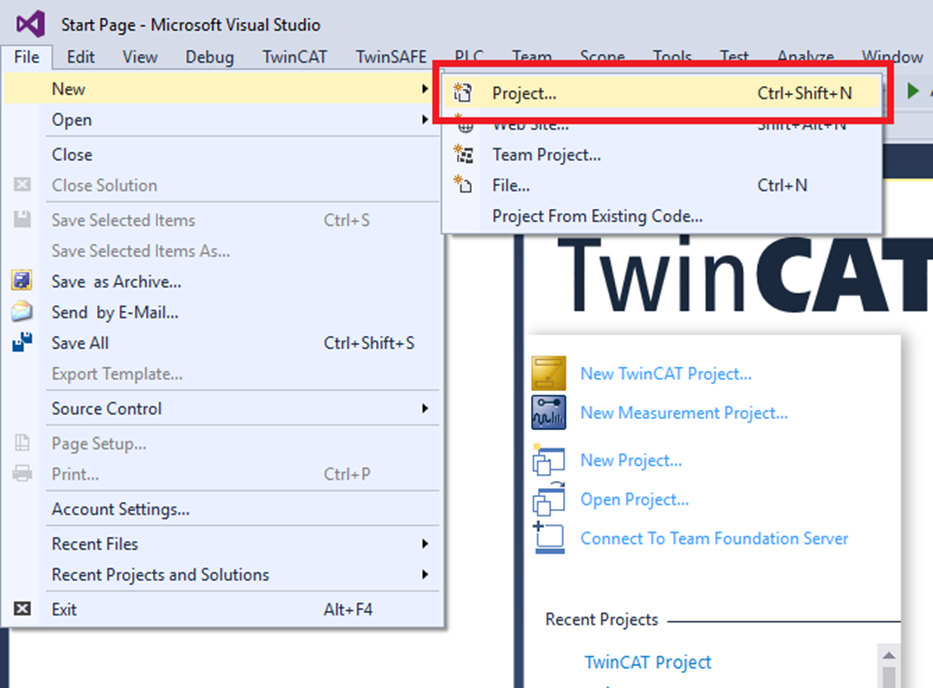Open TwinCAT Project under Recent Projects
Viewport: 933px width, 688px height.
tap(648, 662)
